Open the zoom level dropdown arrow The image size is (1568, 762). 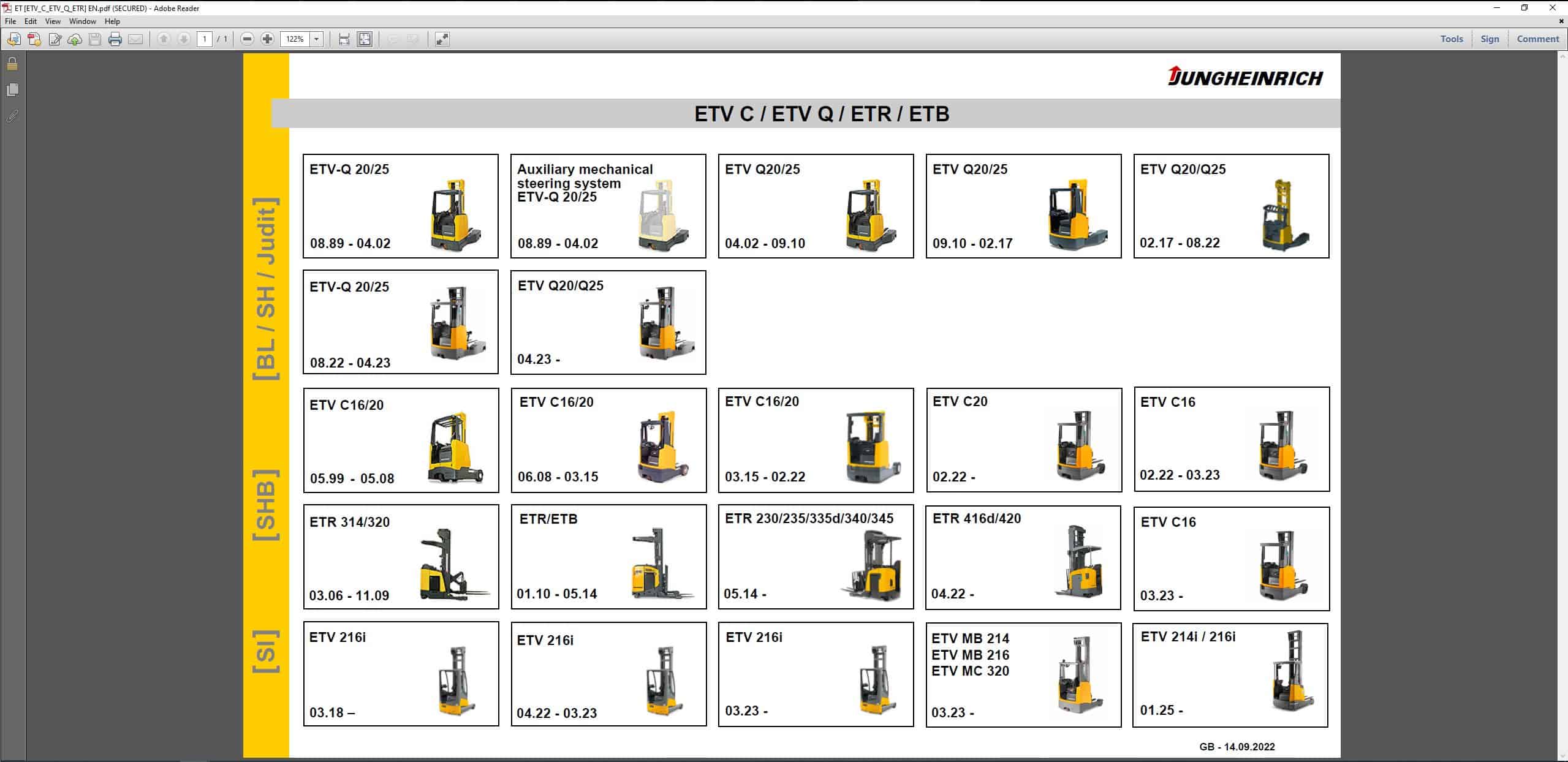(x=317, y=39)
